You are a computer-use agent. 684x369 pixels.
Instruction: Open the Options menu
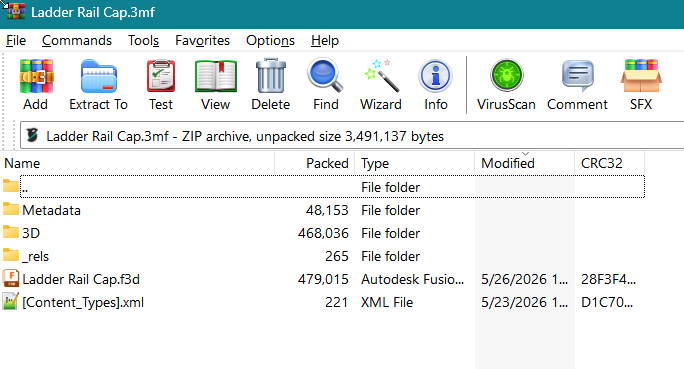pos(270,41)
